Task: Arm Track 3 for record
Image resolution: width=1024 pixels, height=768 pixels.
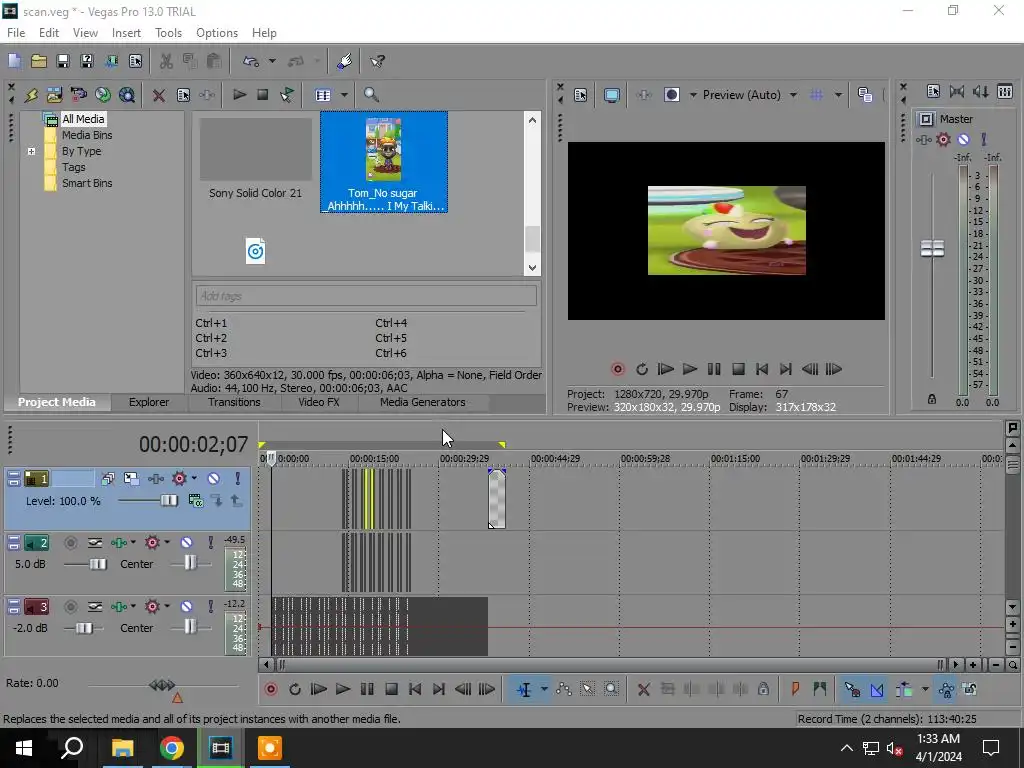Action: [71, 607]
